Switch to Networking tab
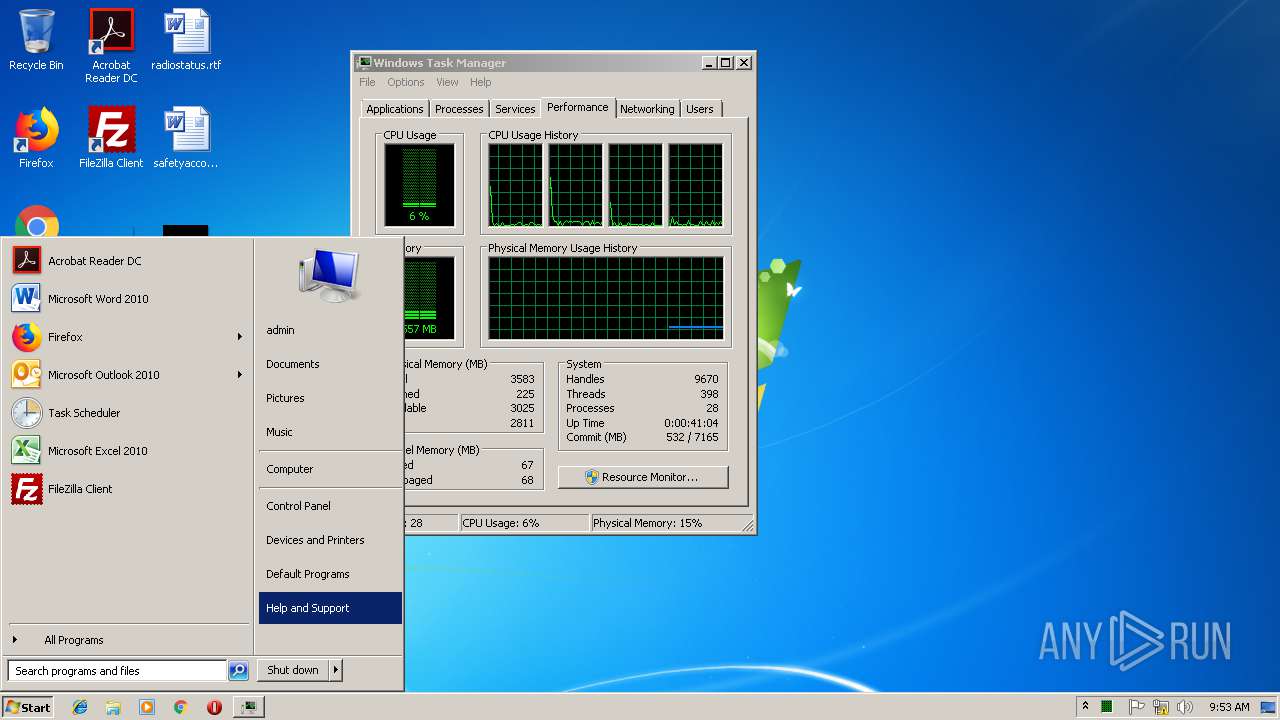Viewport: 1280px width, 720px height. coord(647,109)
